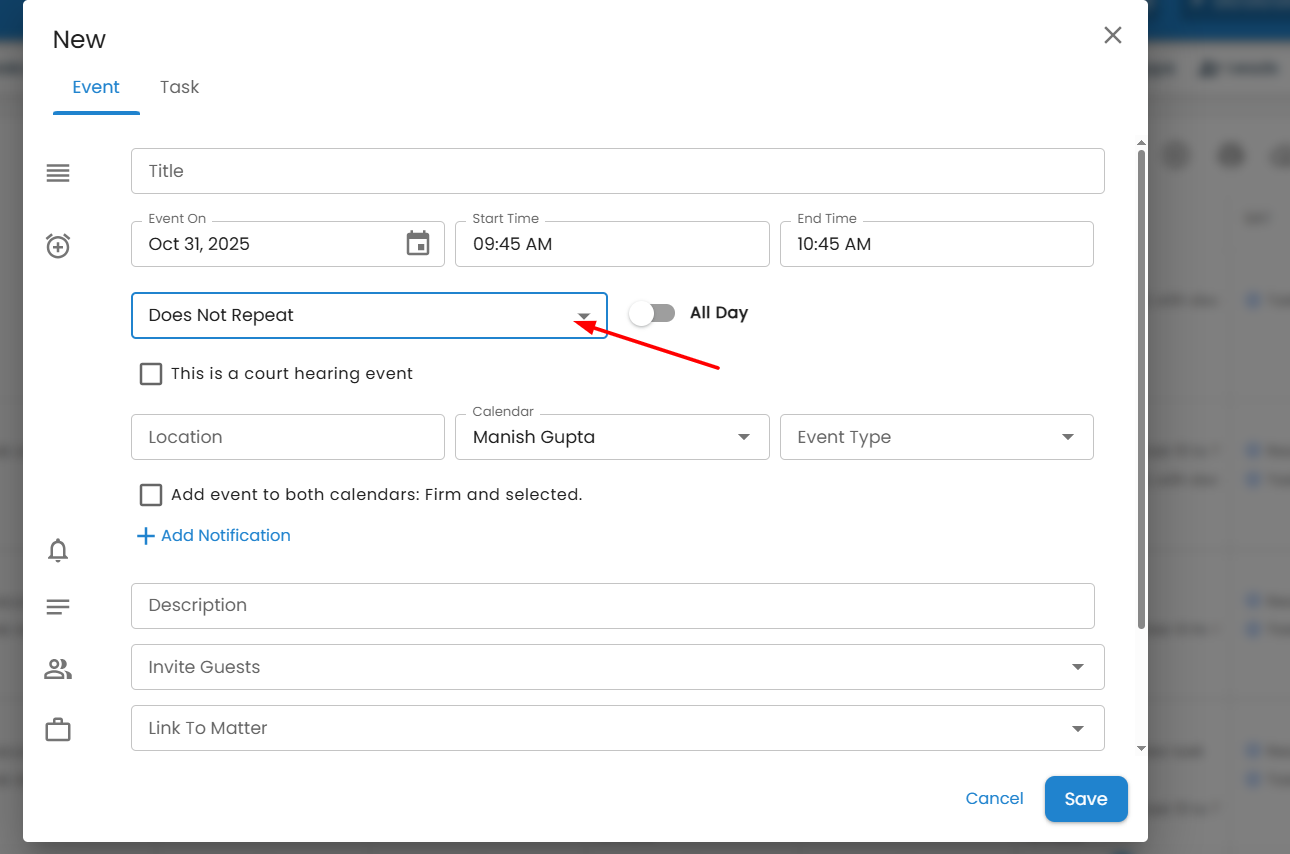Screen dimensions: 1290x854
Task: Select the Event tab
Action: tap(96, 87)
